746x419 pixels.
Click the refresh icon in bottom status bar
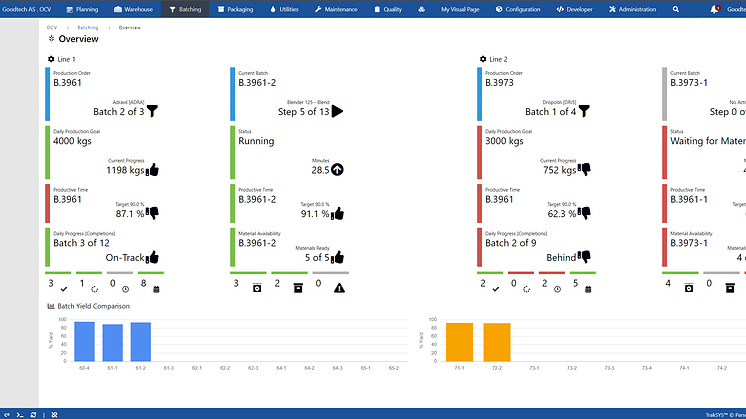point(33,413)
